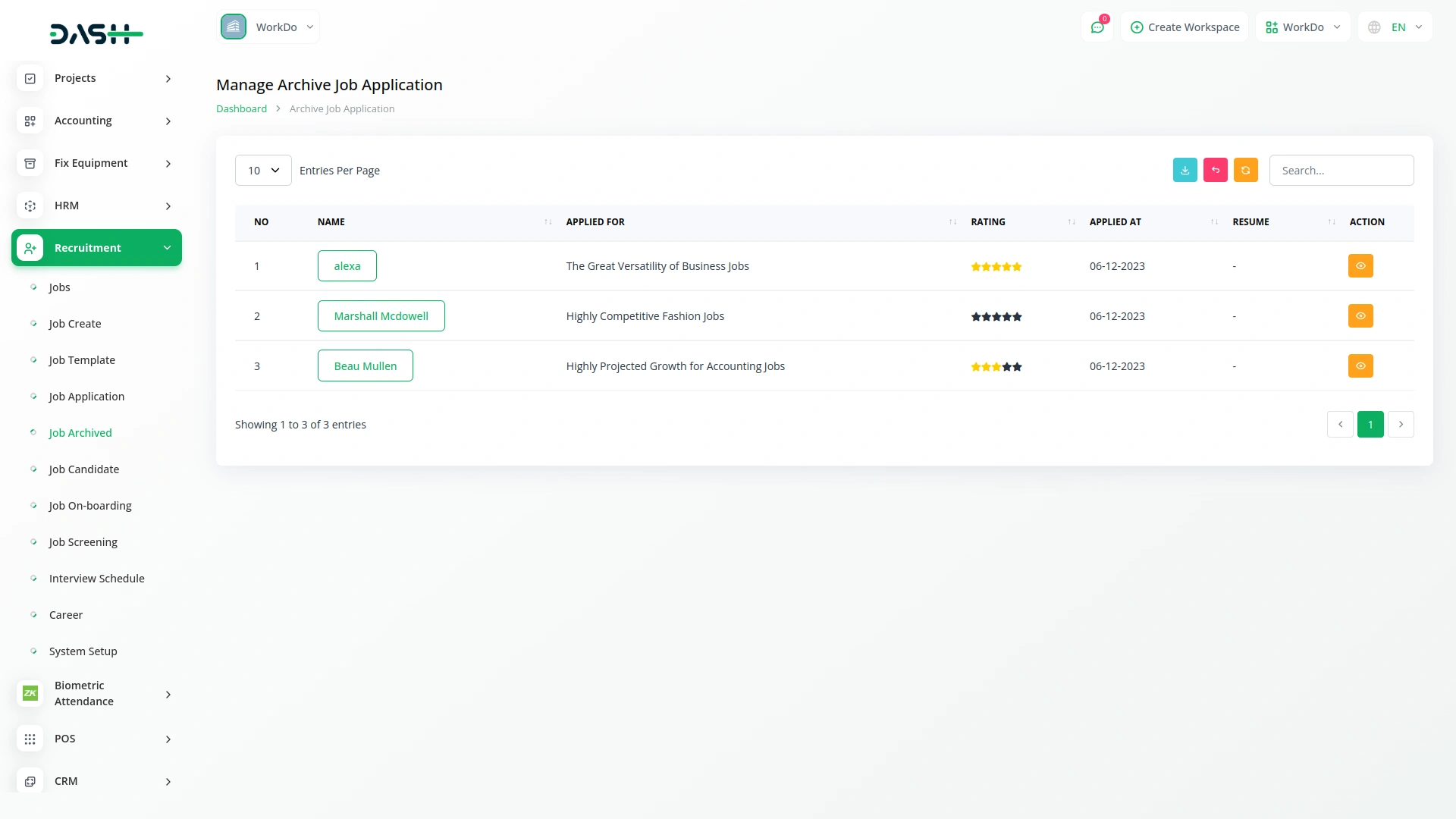Image resolution: width=1456 pixels, height=819 pixels.
Task: Expand the POS menu chevron
Action: (168, 739)
